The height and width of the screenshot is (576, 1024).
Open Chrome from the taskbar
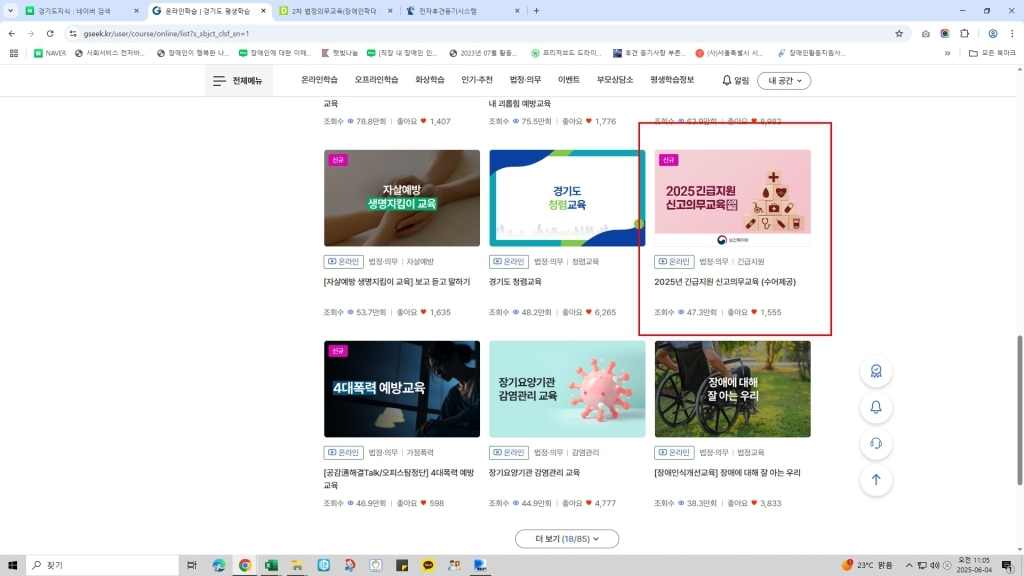[245, 565]
